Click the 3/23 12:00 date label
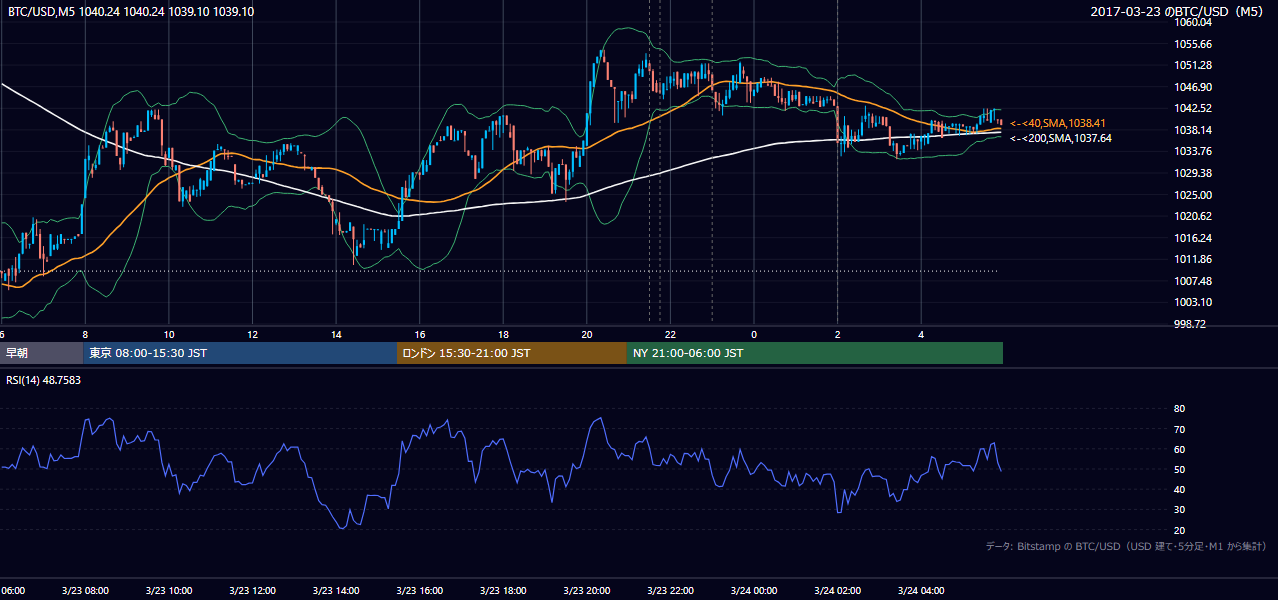 (252, 591)
